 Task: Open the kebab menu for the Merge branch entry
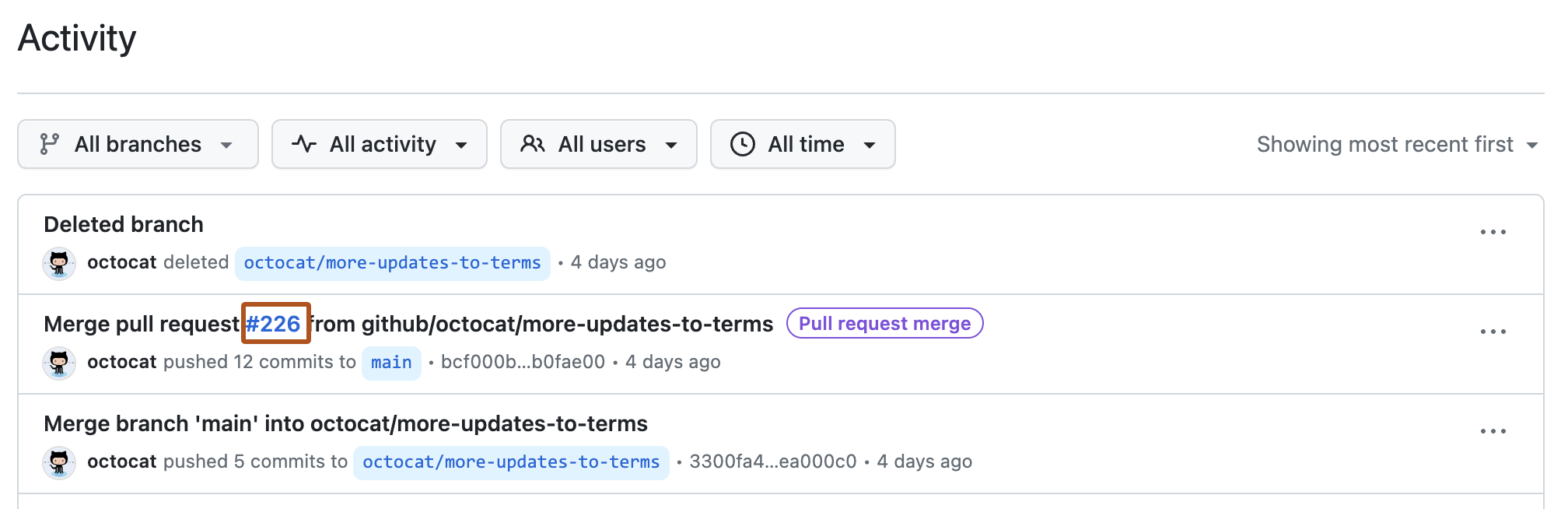click(x=1495, y=430)
